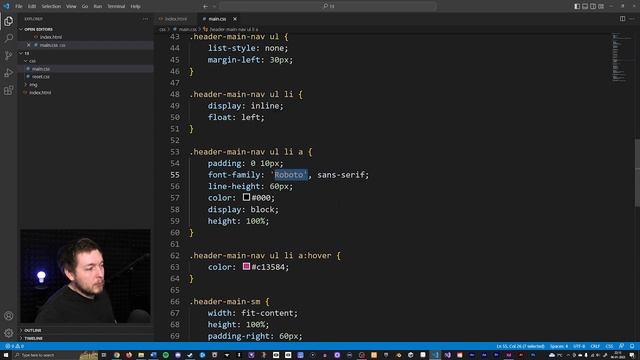Open the Run menu

pos(98,6)
